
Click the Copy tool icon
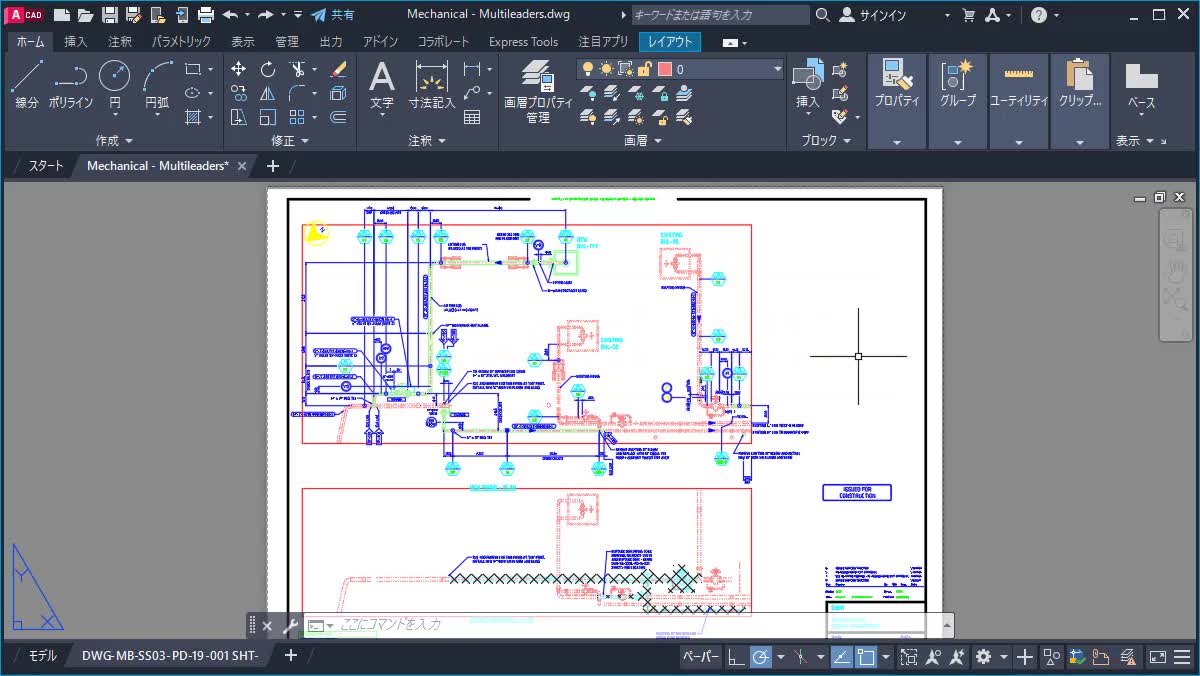(x=239, y=93)
